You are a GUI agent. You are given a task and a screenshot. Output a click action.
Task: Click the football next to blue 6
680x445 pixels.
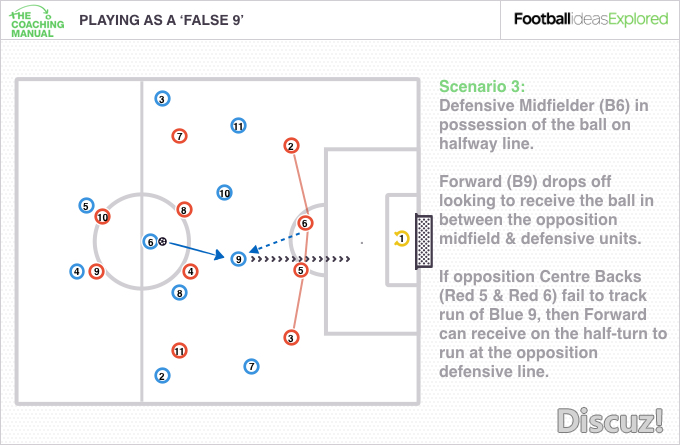point(163,241)
